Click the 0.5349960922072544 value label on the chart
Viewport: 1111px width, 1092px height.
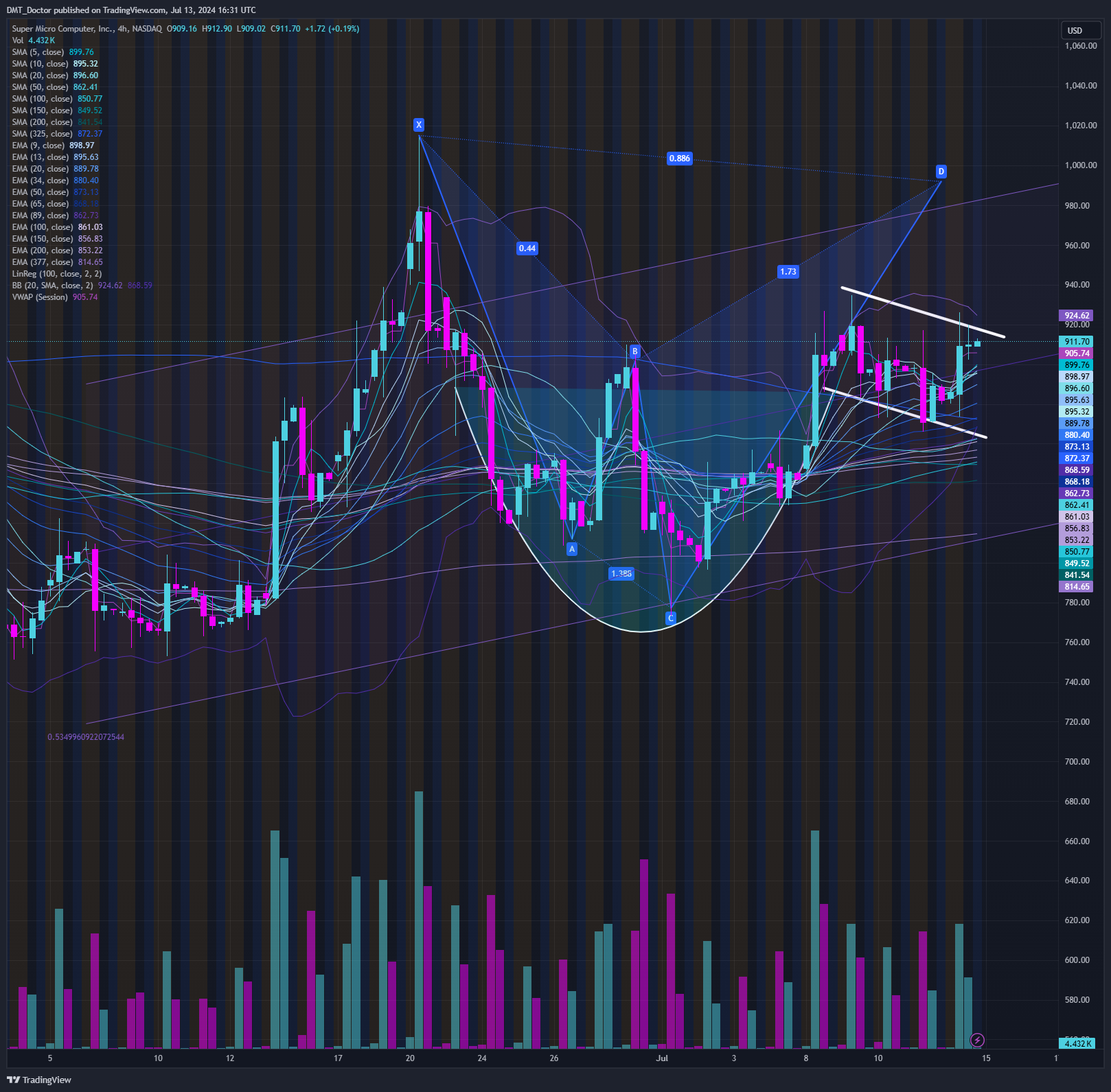pos(86,737)
